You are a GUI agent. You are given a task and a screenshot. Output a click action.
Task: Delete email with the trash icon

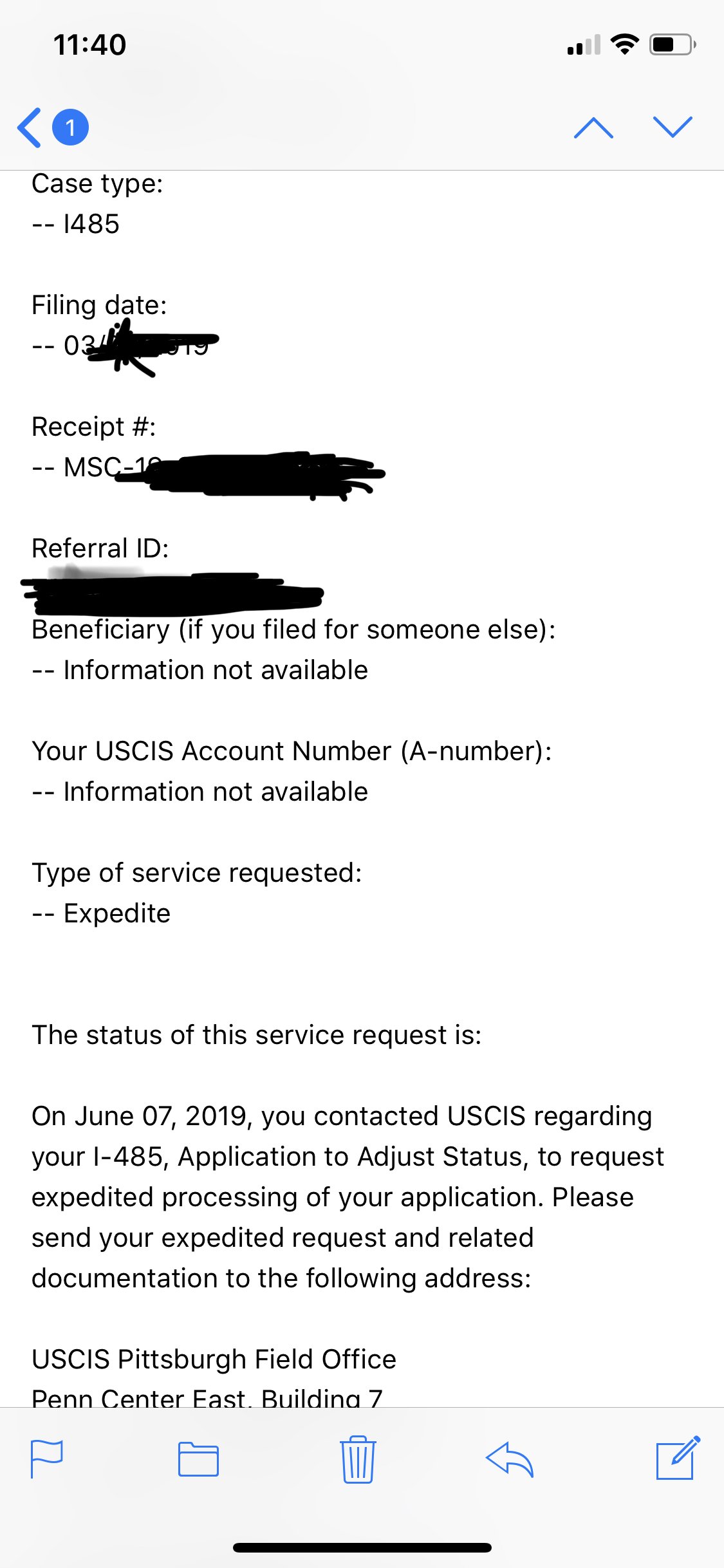(358, 1459)
